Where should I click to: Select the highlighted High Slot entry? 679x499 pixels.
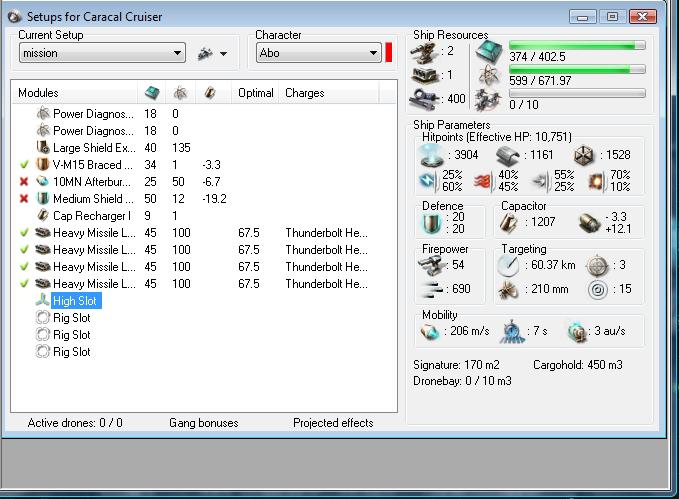(76, 301)
